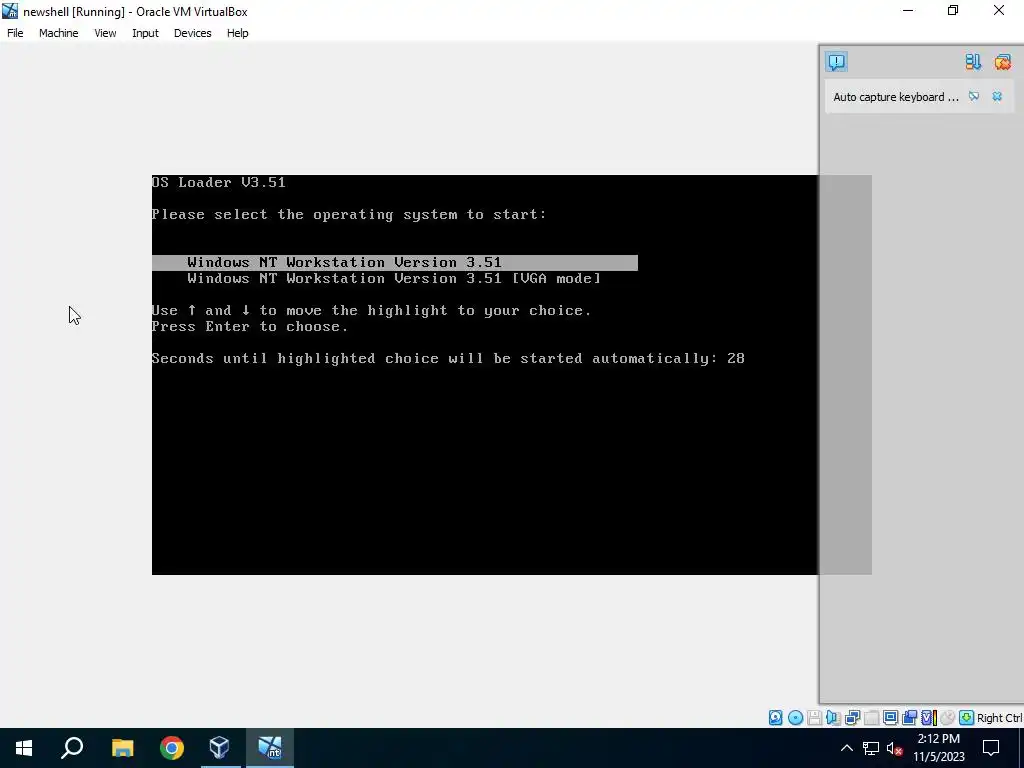
Task: Close the VirtualBox VM window
Action: point(999,10)
